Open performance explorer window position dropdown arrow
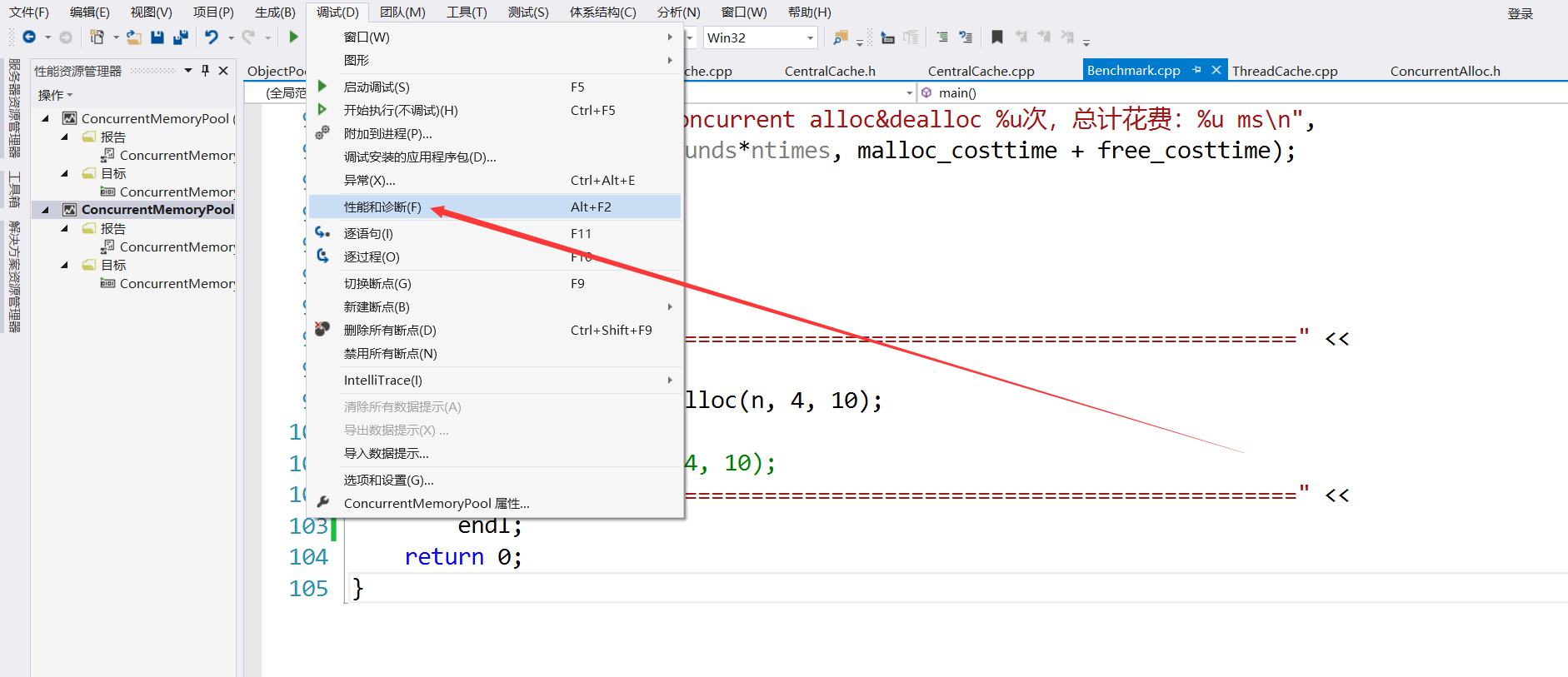Viewport: 1568px width, 677px height. [x=188, y=71]
